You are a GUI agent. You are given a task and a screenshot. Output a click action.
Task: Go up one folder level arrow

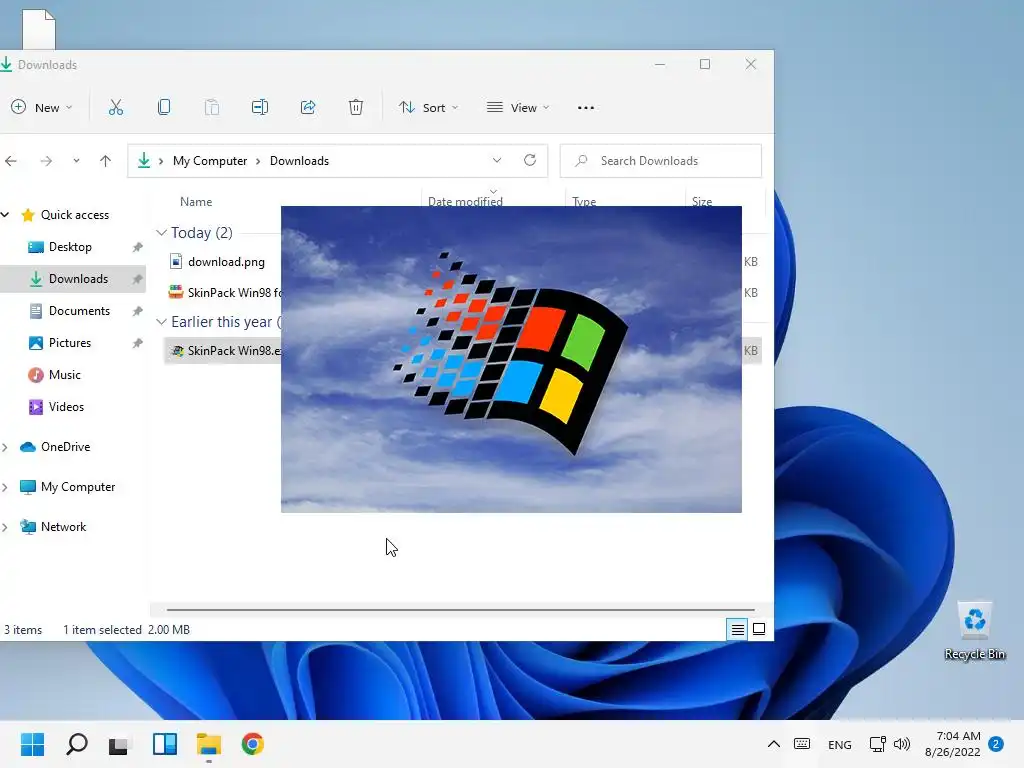(105, 161)
